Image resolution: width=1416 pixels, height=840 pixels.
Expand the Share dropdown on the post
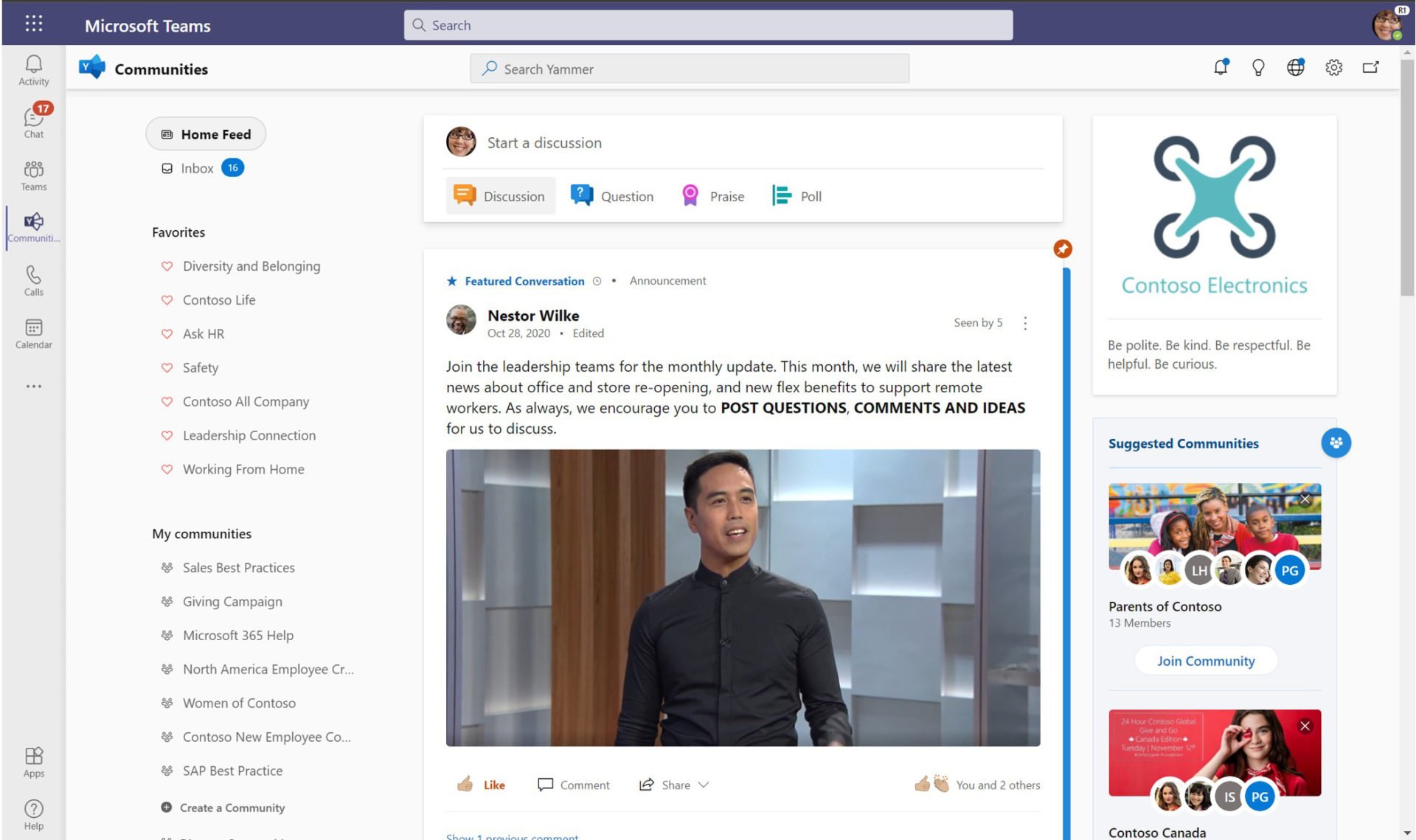(x=704, y=784)
